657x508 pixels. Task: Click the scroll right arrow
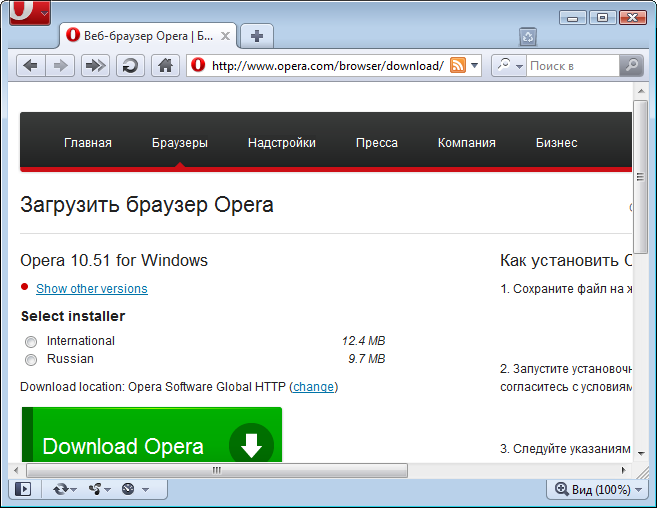coord(623,470)
